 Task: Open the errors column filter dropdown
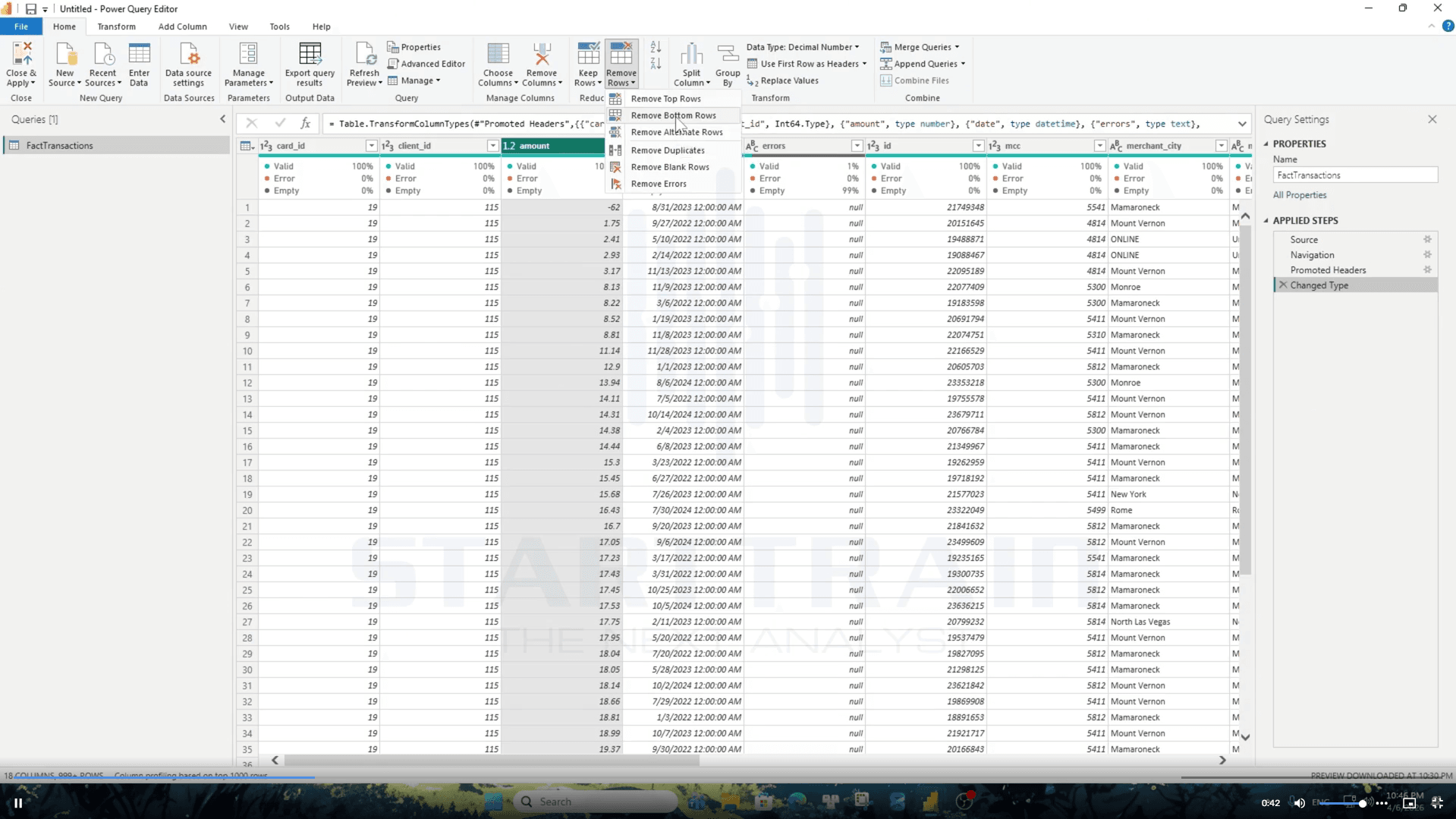[x=857, y=146]
